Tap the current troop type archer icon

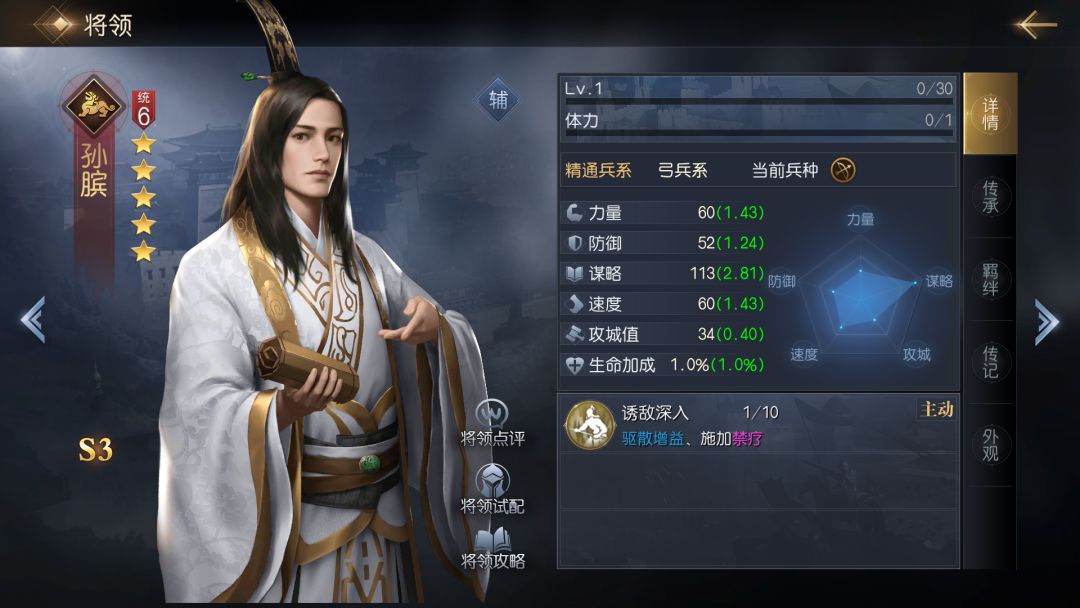click(x=843, y=169)
